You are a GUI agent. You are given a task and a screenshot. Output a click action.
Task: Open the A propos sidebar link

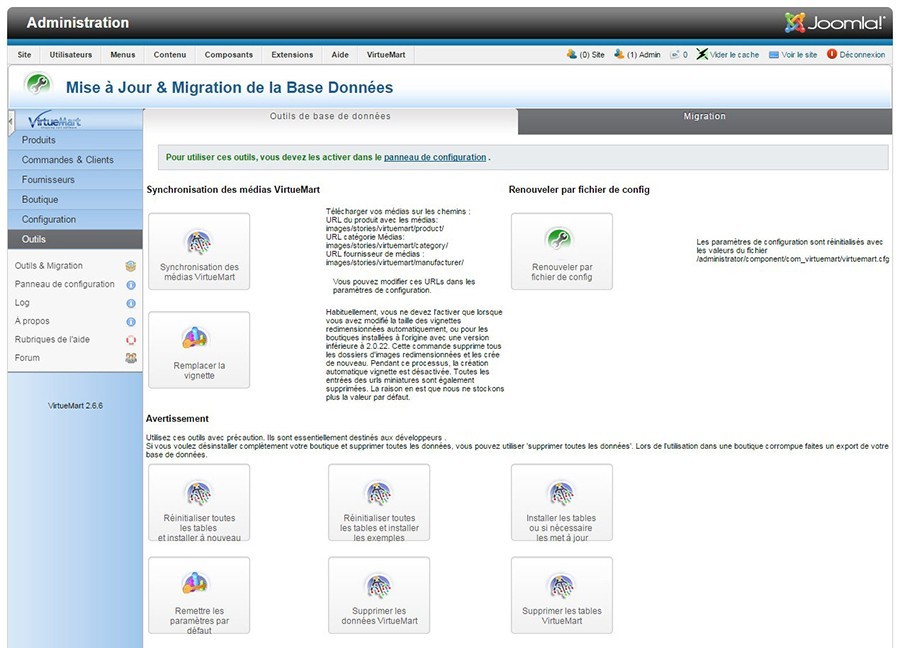click(32, 321)
